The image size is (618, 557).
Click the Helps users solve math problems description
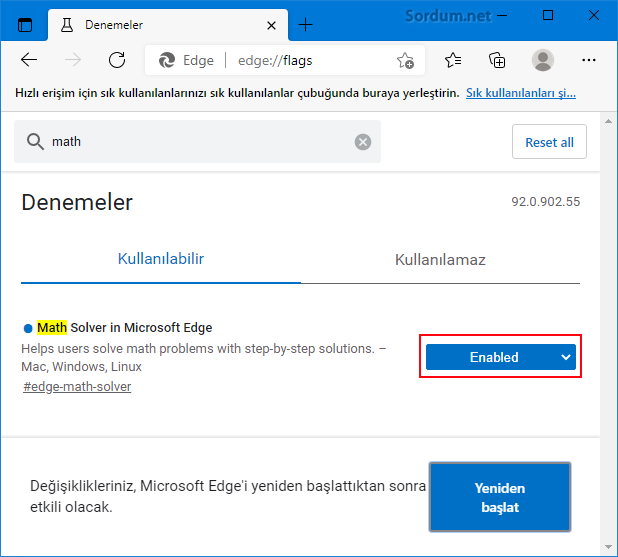(203, 358)
